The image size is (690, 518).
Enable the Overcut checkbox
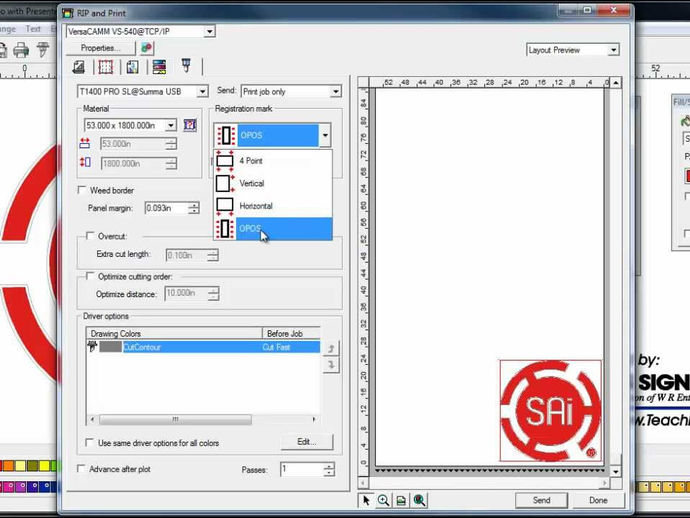(90, 236)
